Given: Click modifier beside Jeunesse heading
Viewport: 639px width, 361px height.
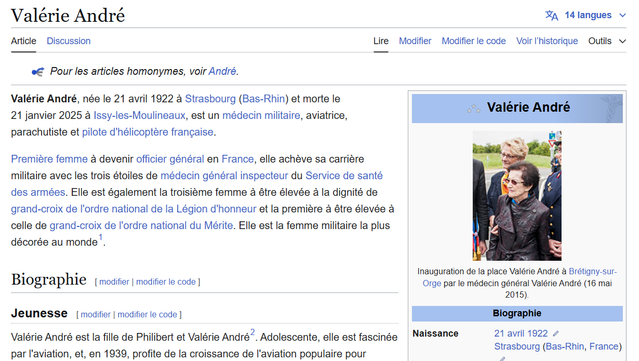Looking at the screenshot, I should click(x=95, y=315).
